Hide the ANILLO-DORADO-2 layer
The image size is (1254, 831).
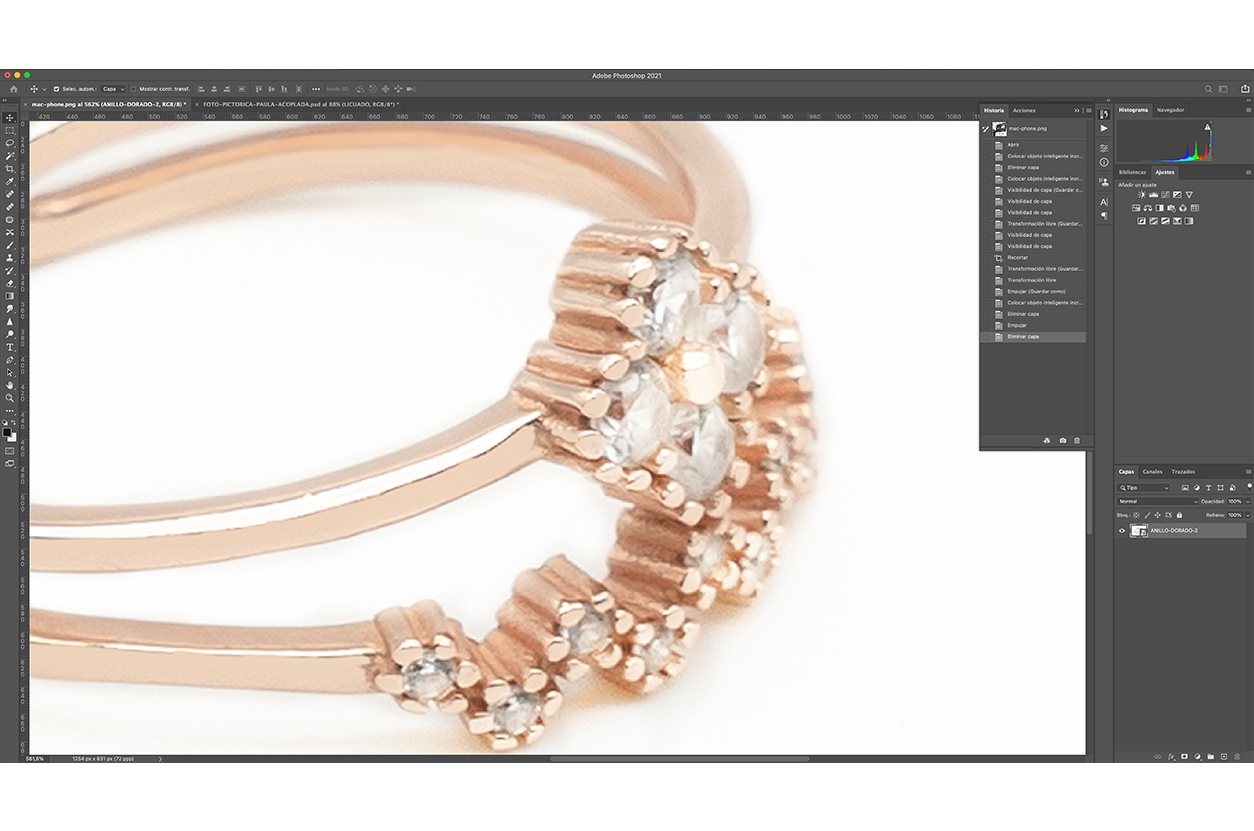pyautogui.click(x=1122, y=531)
